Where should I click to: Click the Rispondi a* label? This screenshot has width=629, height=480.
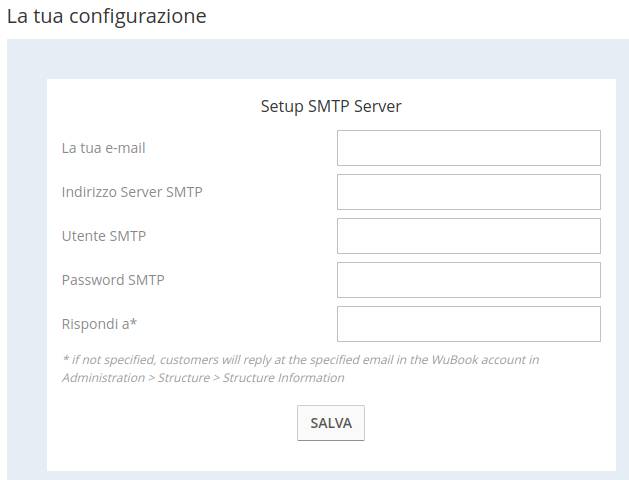point(99,324)
